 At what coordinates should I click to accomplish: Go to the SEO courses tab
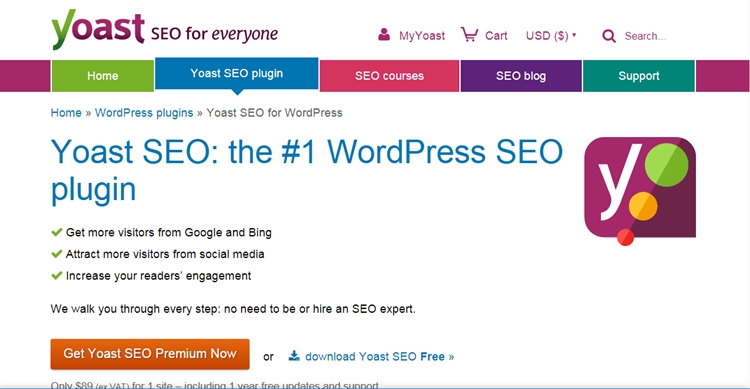click(x=389, y=76)
